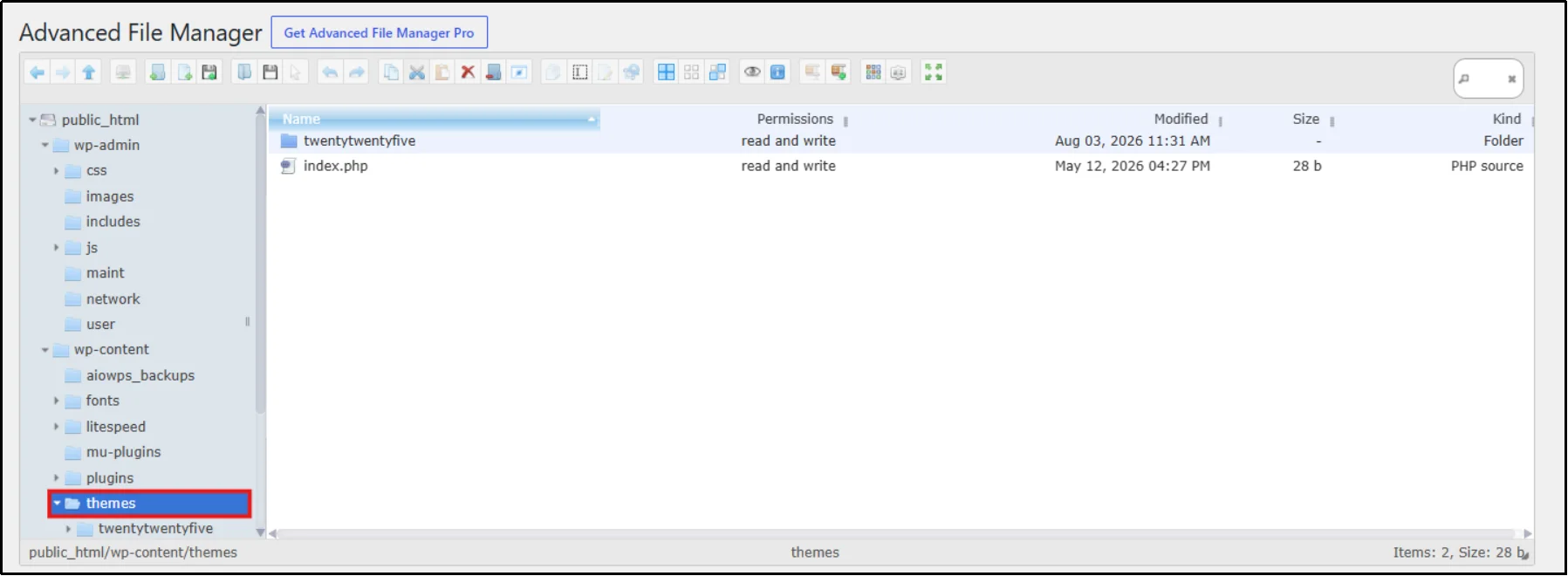Sort by the Size column header
Image resolution: width=1568 pixels, height=576 pixels.
coord(1306,119)
